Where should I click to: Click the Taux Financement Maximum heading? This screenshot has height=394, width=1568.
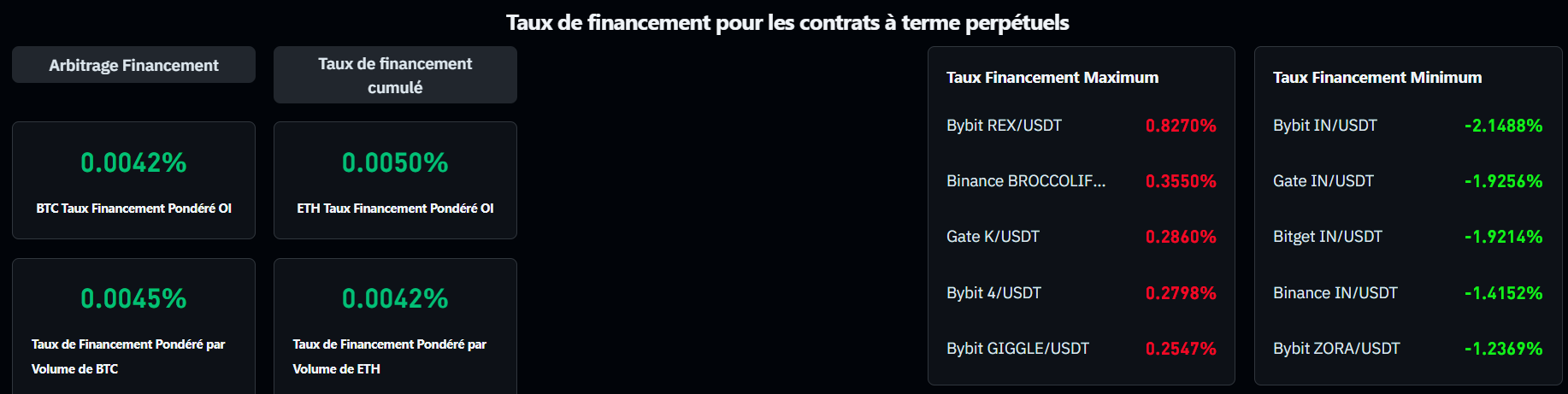pyautogui.click(x=1052, y=78)
